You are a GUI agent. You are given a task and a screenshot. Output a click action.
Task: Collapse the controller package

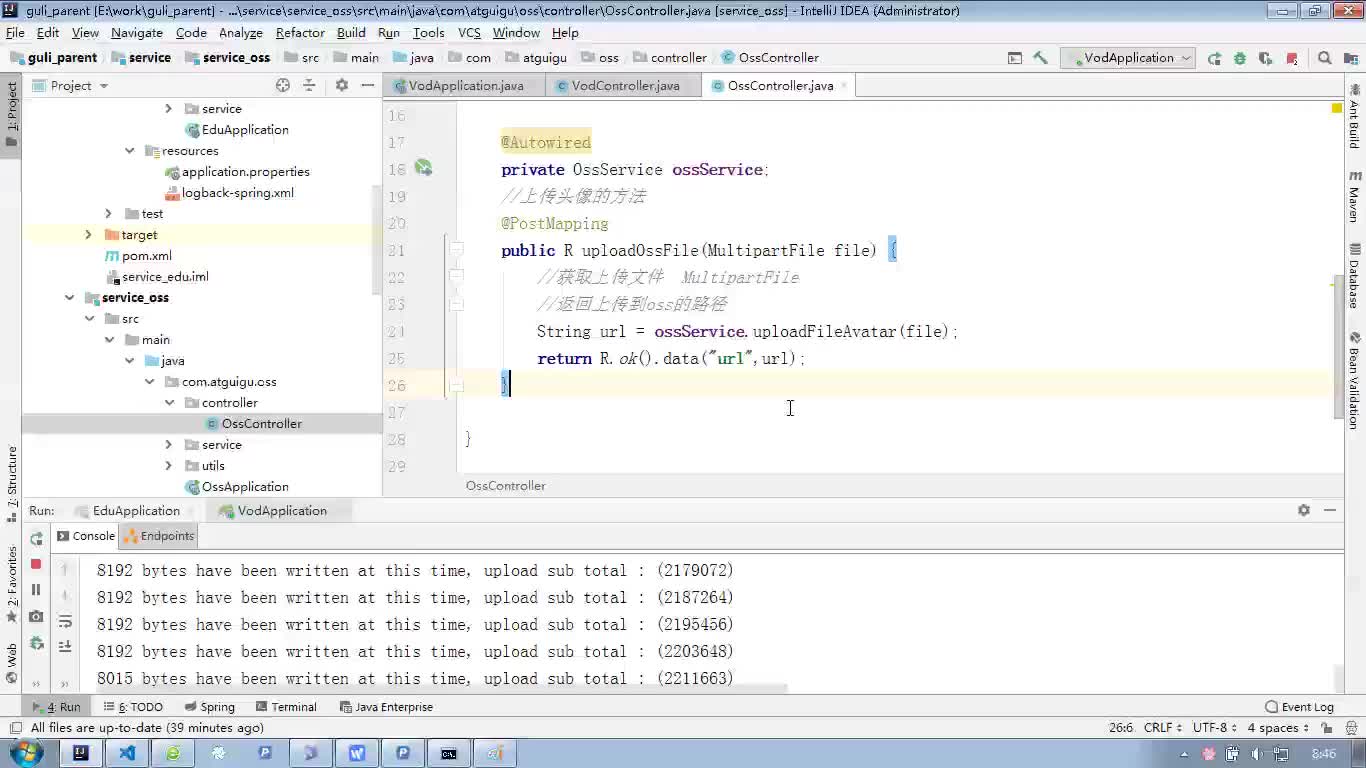[169, 403]
